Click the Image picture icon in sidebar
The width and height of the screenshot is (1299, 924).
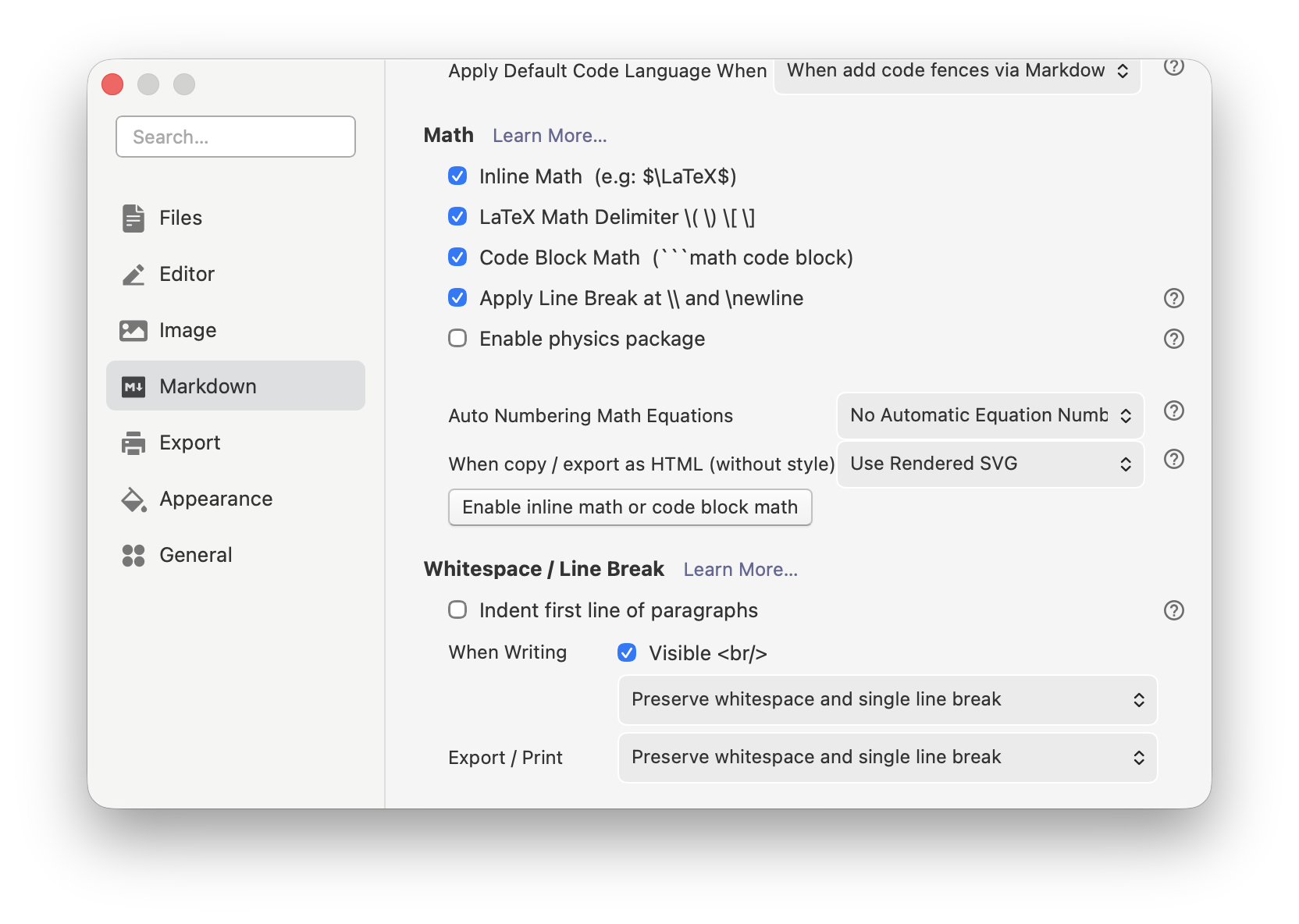[x=133, y=331]
